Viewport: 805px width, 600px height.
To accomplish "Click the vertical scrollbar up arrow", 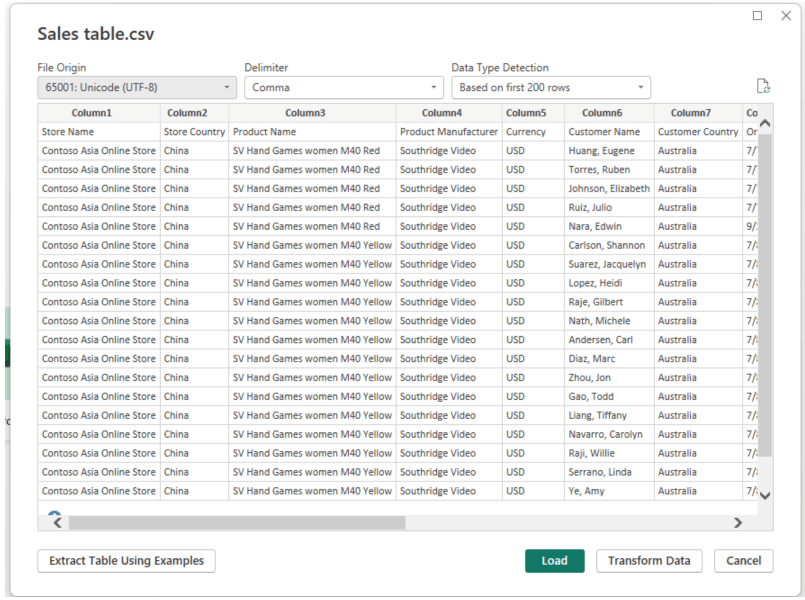I will [765, 123].
